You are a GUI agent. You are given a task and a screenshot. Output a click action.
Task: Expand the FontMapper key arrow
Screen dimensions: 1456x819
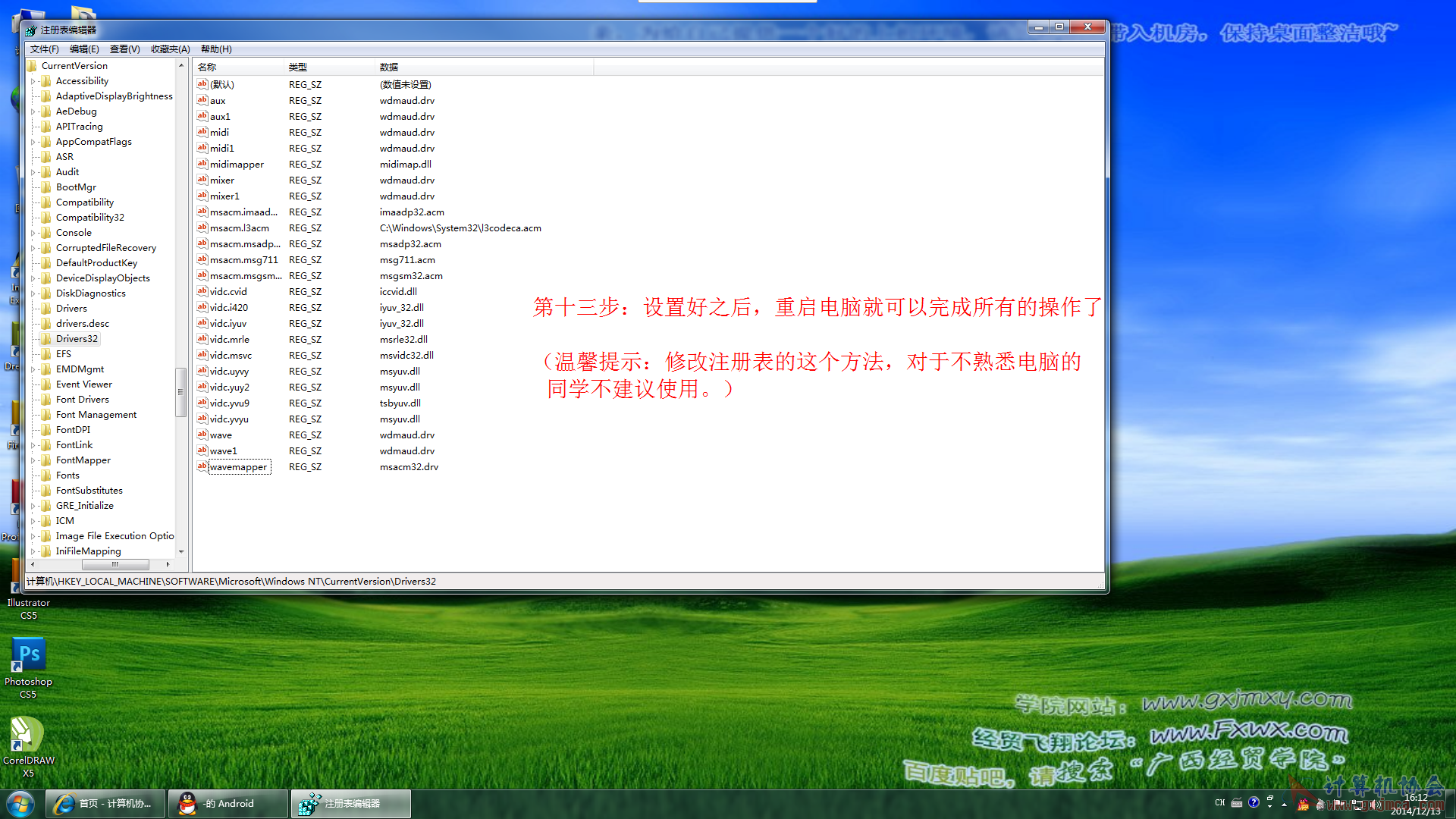(x=33, y=460)
